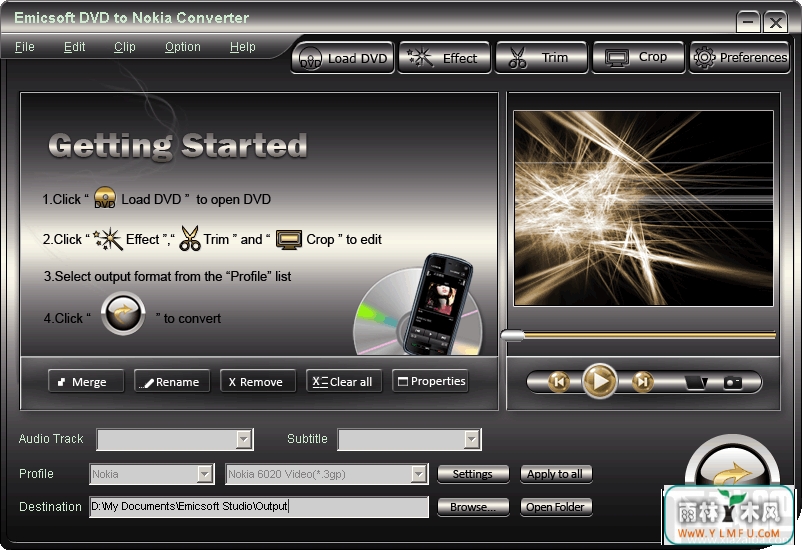Open the Help menu
The height and width of the screenshot is (550, 802).
point(242,47)
